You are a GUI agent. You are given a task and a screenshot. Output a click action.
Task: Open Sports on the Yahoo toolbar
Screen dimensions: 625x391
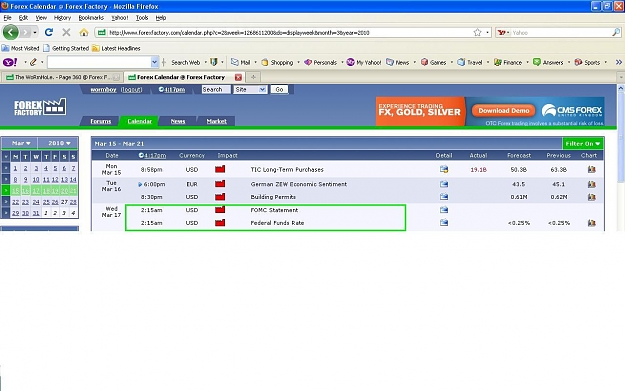(x=587, y=62)
